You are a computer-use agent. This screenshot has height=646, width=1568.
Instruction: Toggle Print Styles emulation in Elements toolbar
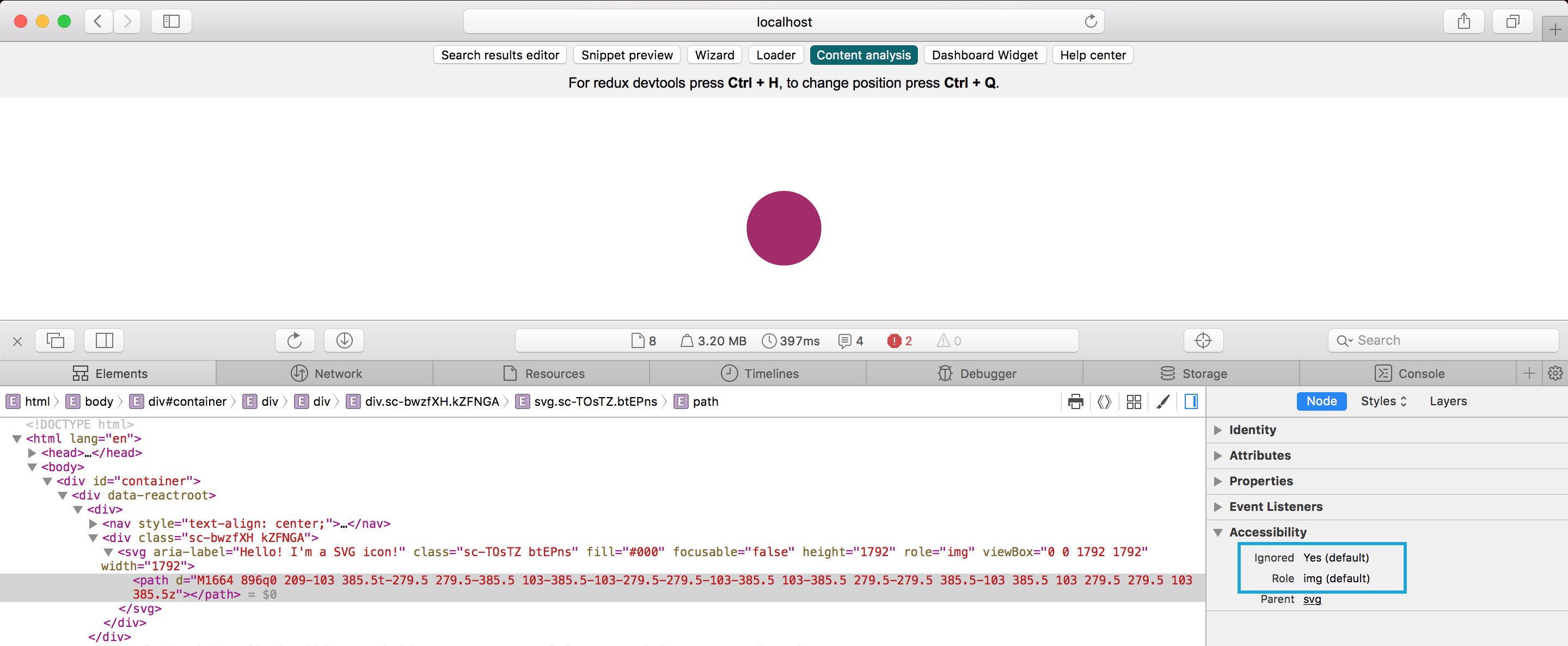(x=1076, y=401)
